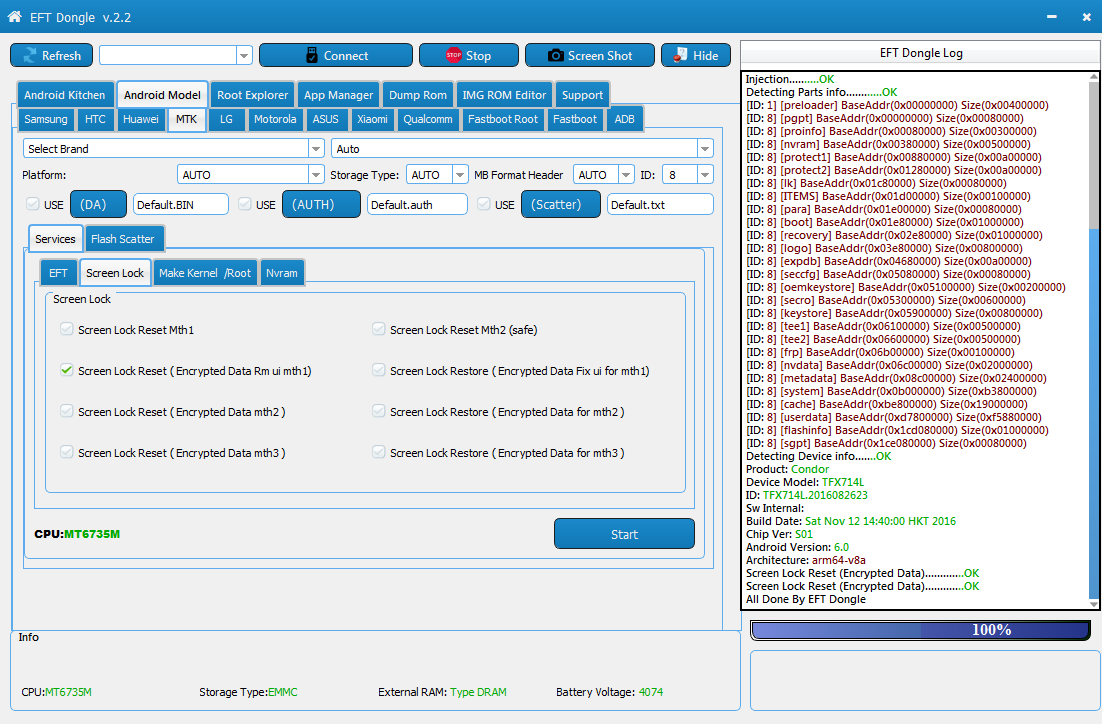Uncheck Screen Lock Reset Encrypted Data Rm ui mth1
Image resolution: width=1102 pixels, height=724 pixels.
[x=67, y=370]
